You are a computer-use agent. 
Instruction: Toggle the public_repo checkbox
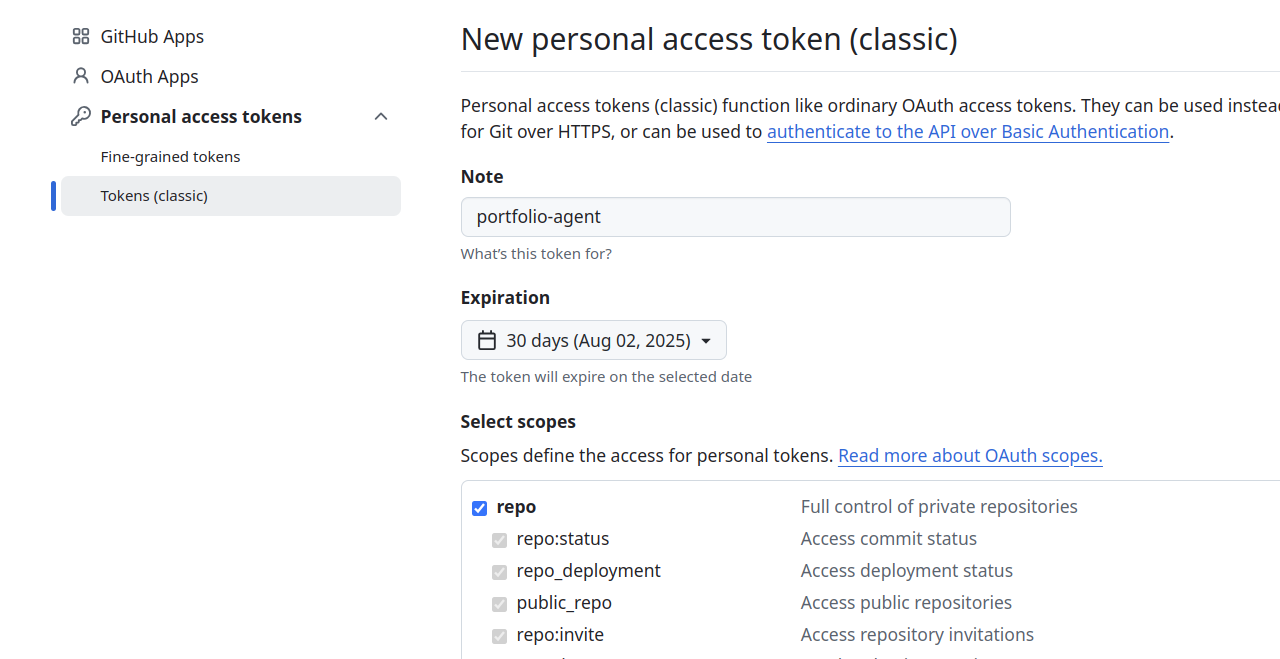[x=500, y=604]
